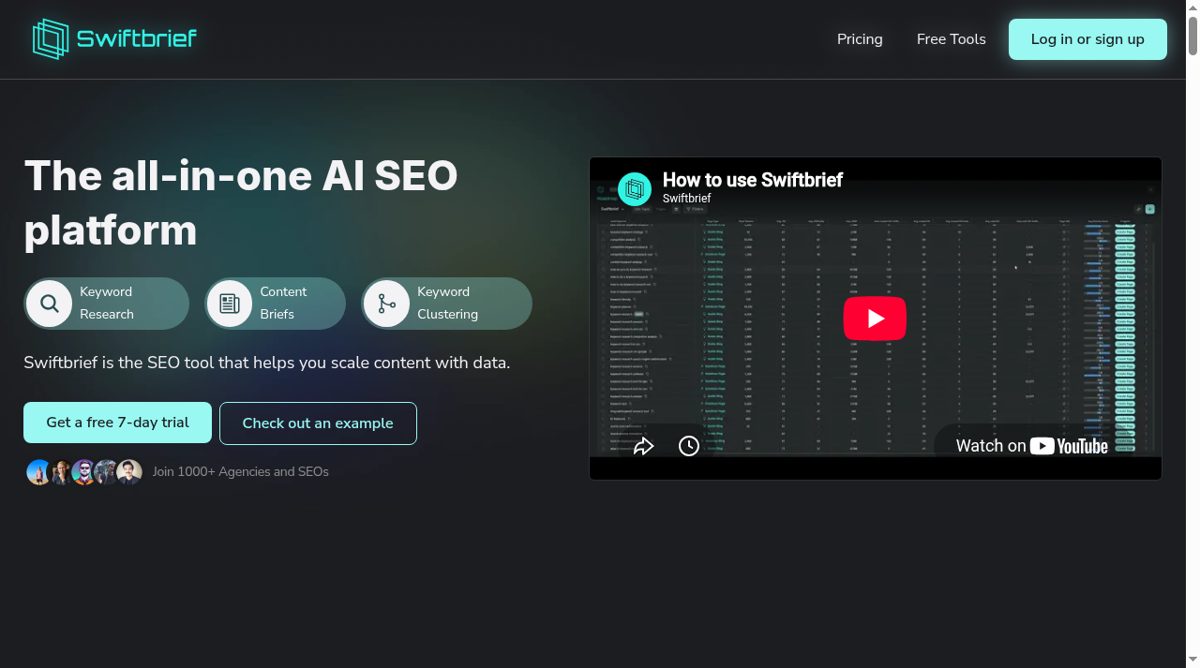Click Log in or sign up button

1087,39
